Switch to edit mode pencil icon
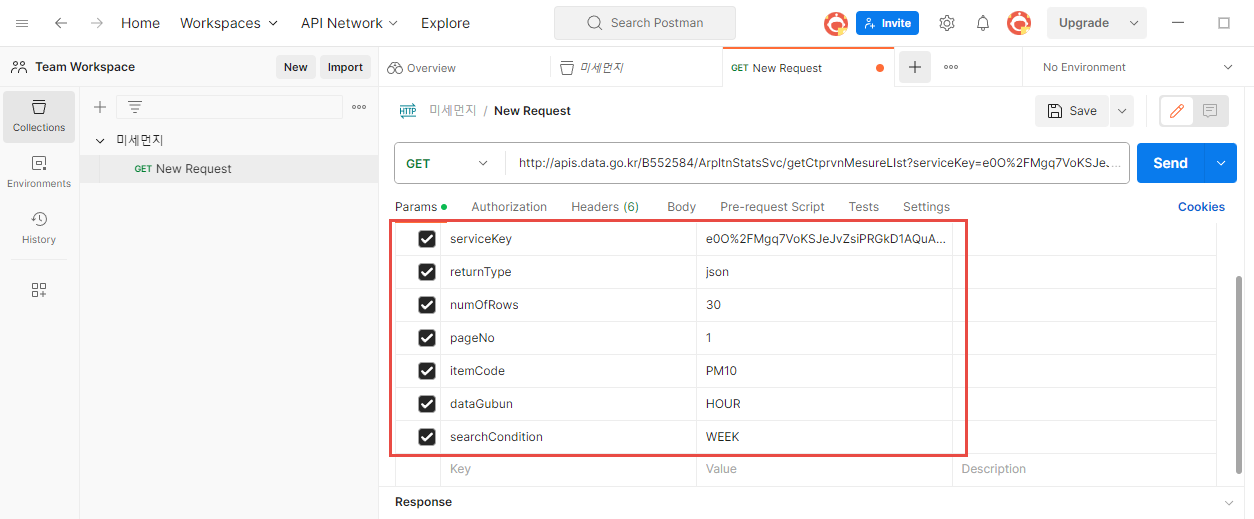The height and width of the screenshot is (519, 1254). (1177, 111)
